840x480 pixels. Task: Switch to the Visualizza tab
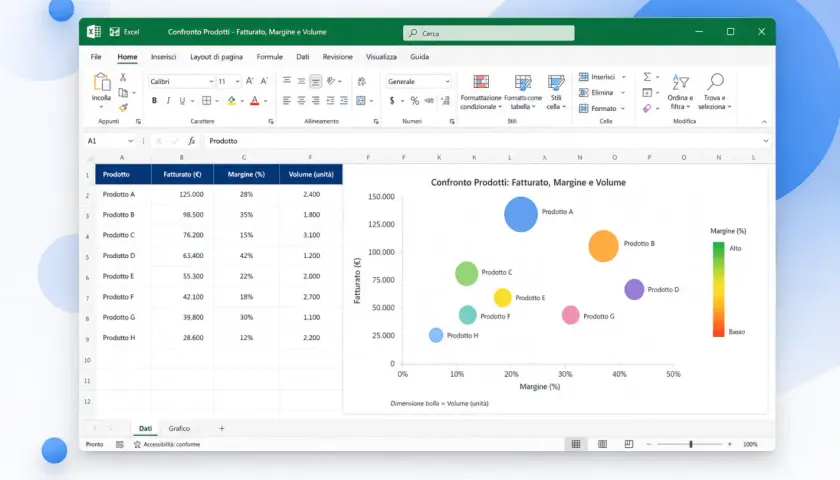381,57
